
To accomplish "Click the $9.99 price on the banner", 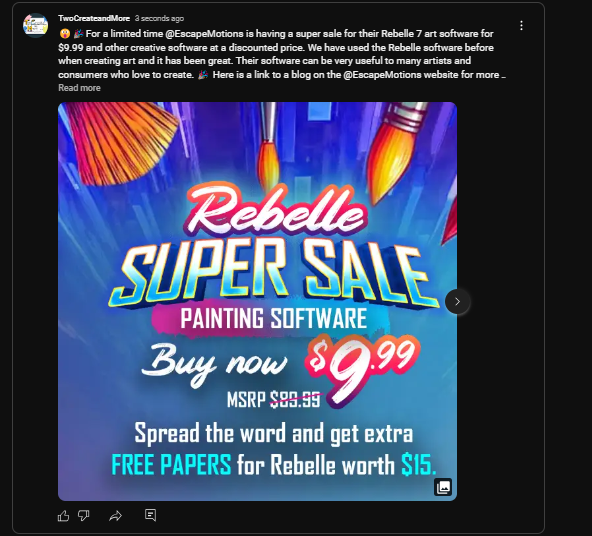I will [x=361, y=365].
